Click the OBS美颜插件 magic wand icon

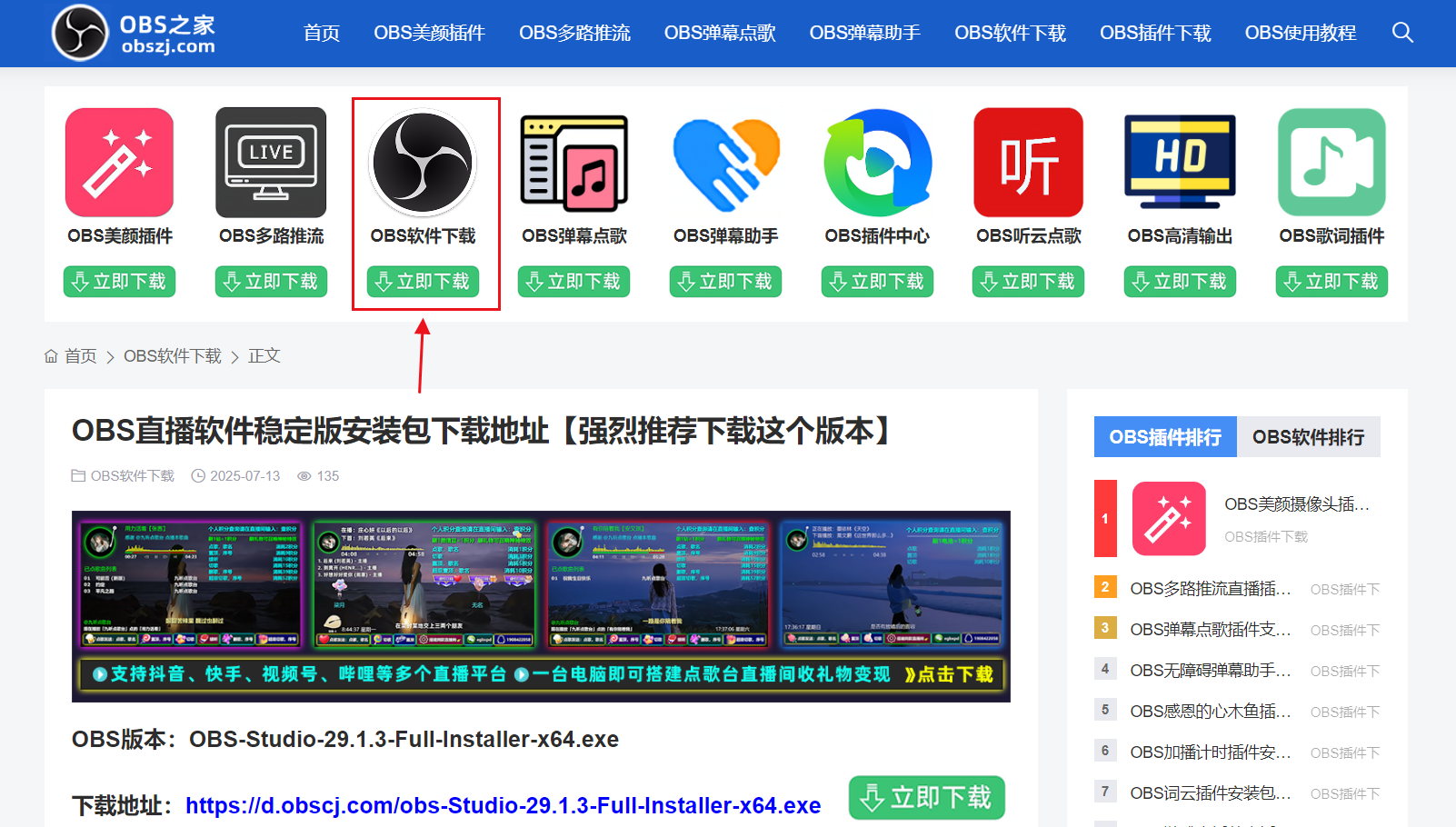tap(119, 163)
